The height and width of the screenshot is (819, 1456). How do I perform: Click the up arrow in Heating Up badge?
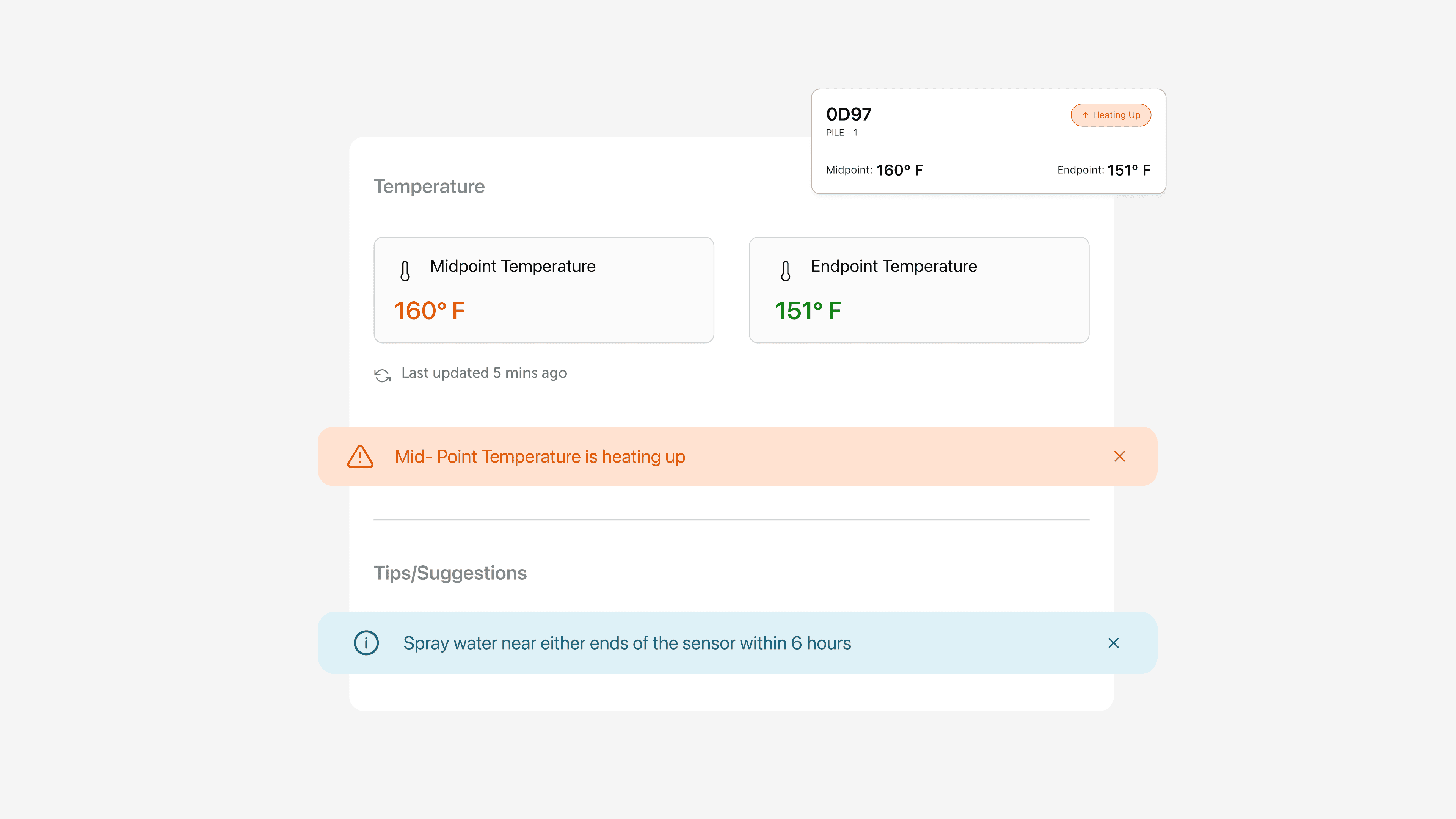coord(1085,115)
